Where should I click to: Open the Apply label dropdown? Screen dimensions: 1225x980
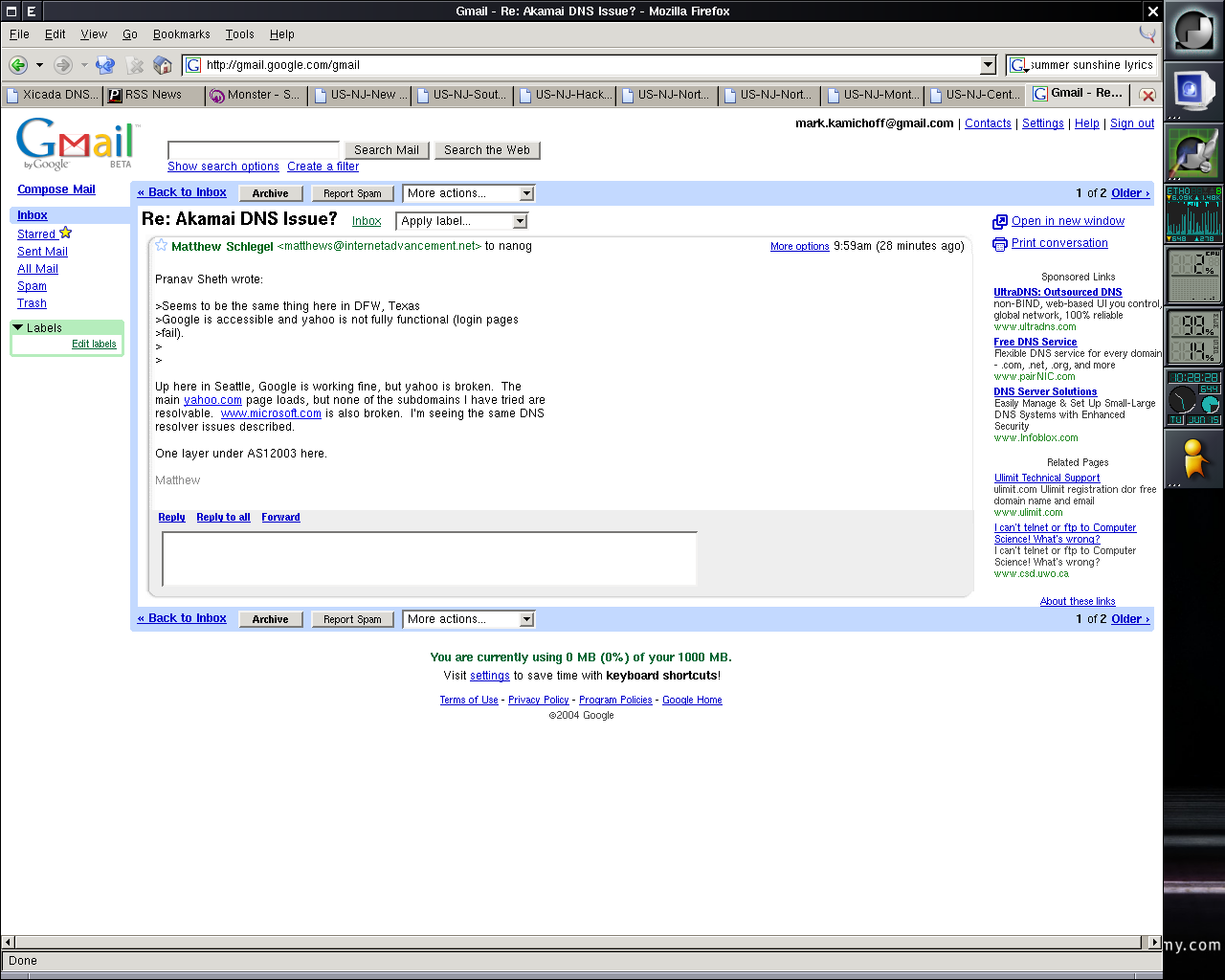tap(462, 221)
